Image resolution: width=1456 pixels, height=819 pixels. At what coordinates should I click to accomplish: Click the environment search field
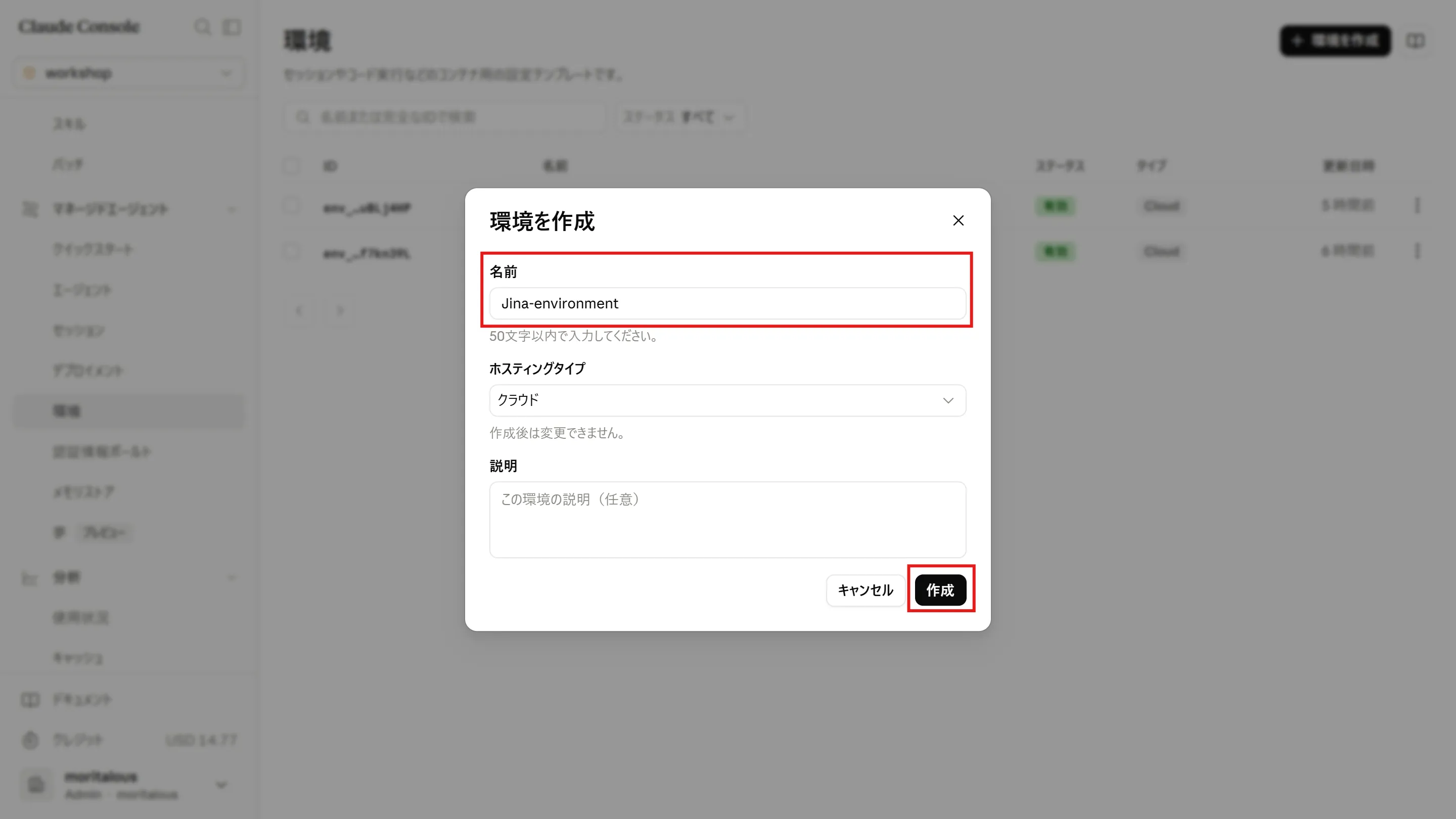point(445,117)
